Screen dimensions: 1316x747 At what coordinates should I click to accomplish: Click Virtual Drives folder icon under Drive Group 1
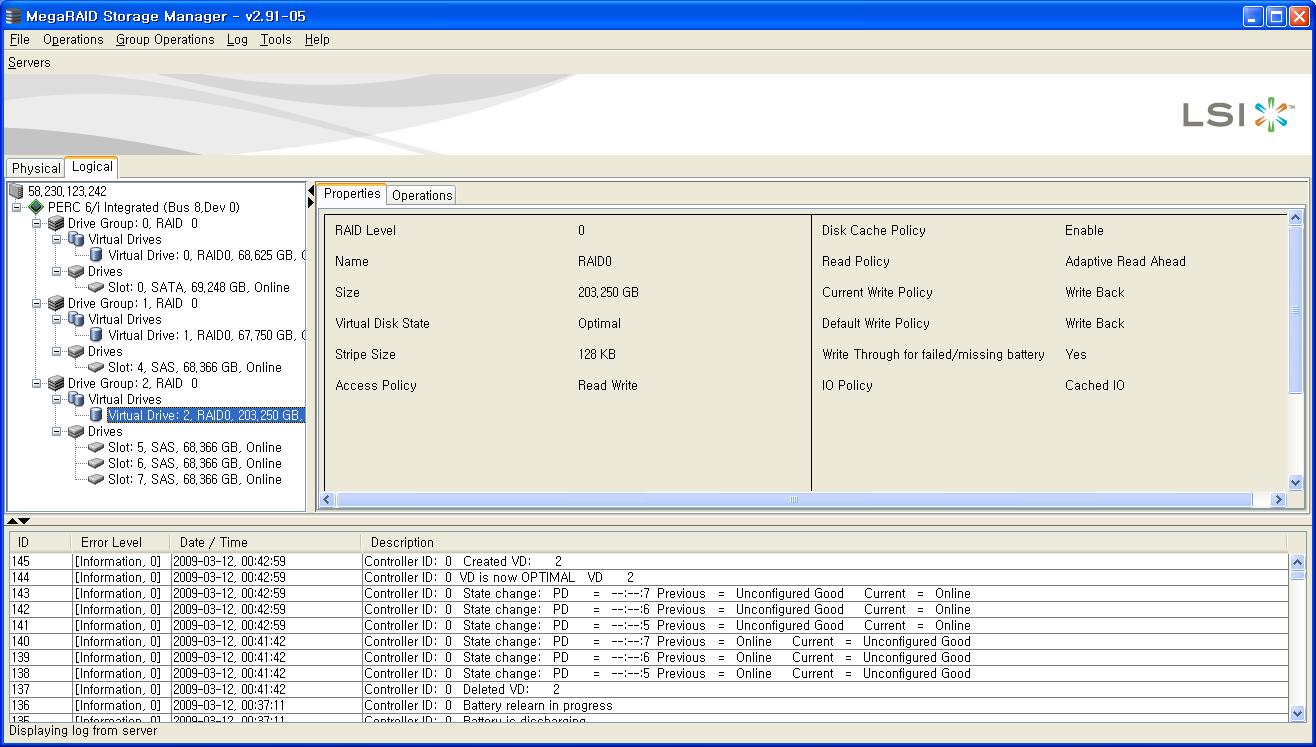pos(76,319)
